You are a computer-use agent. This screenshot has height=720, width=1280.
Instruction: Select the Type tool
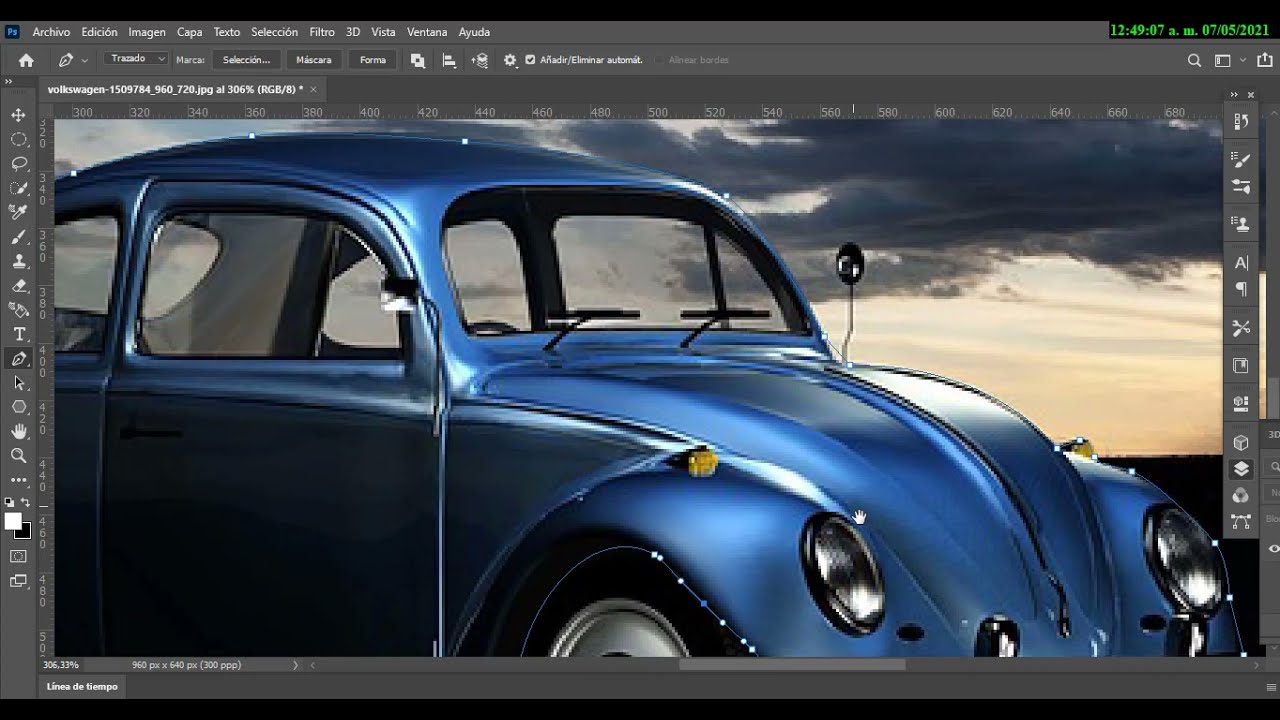click(x=19, y=334)
